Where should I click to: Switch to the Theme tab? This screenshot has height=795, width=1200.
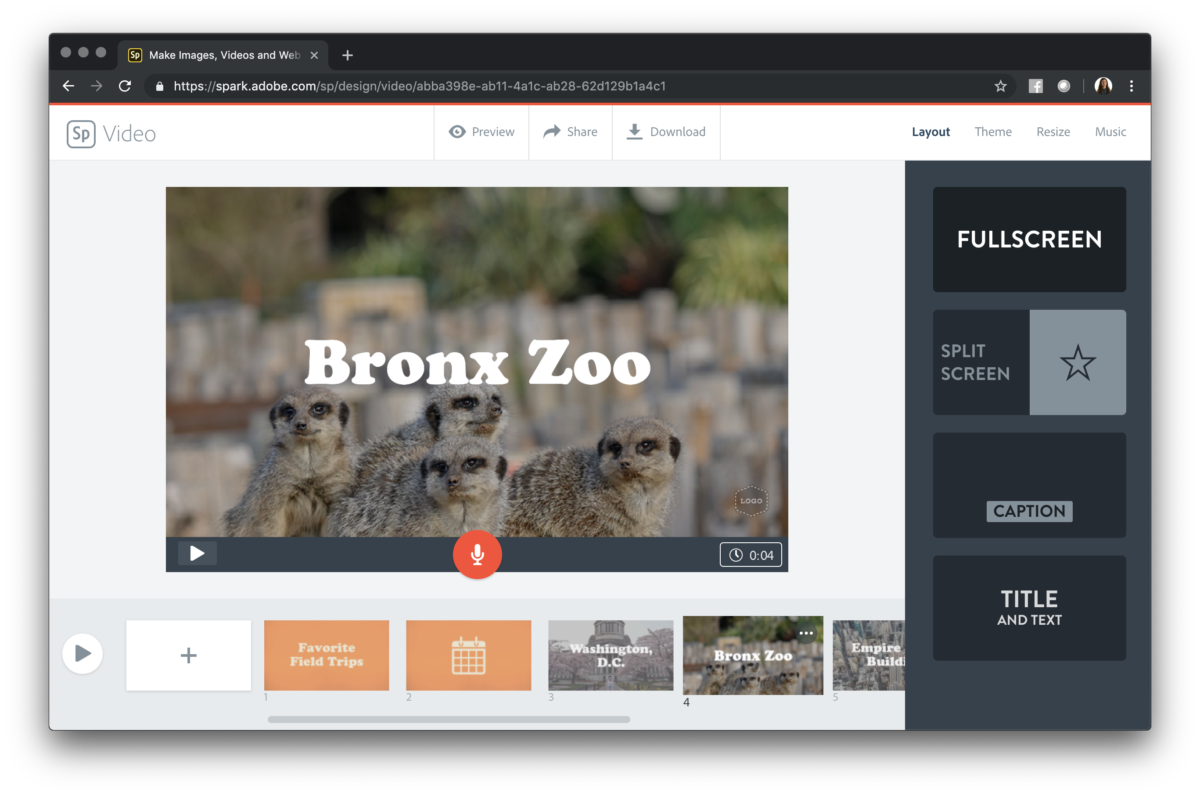(992, 131)
